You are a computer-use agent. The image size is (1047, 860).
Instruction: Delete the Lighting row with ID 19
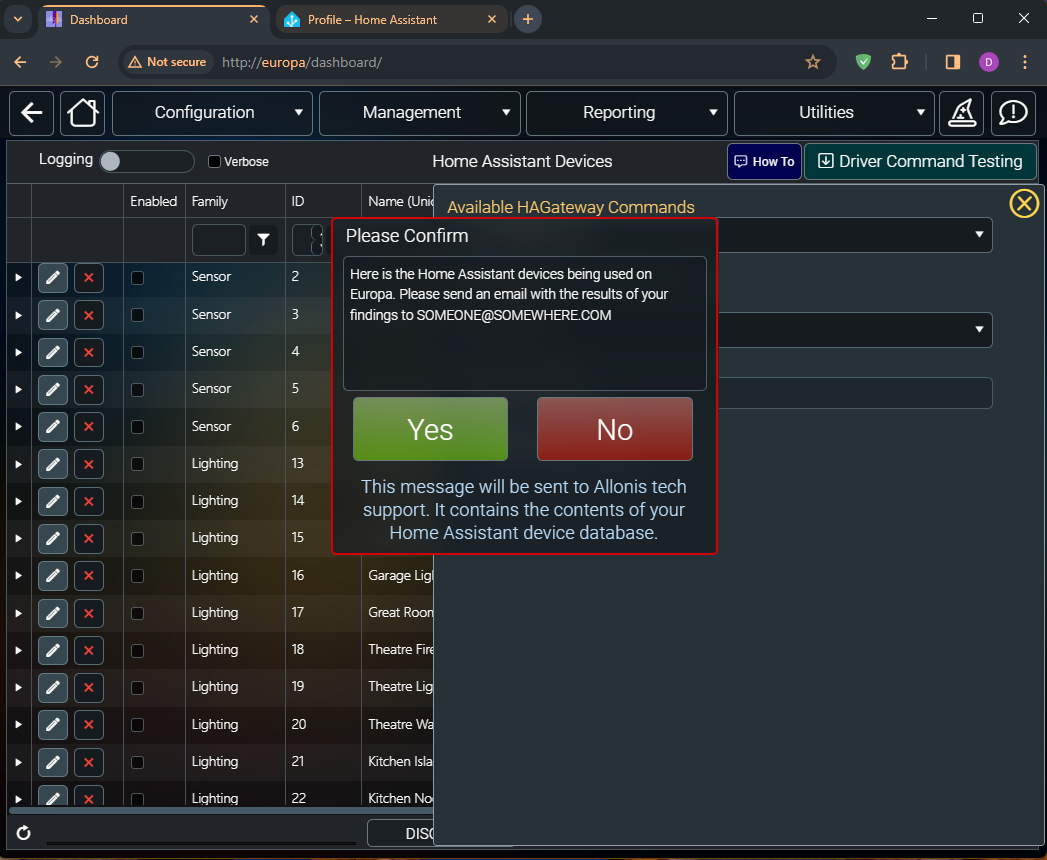(x=89, y=687)
